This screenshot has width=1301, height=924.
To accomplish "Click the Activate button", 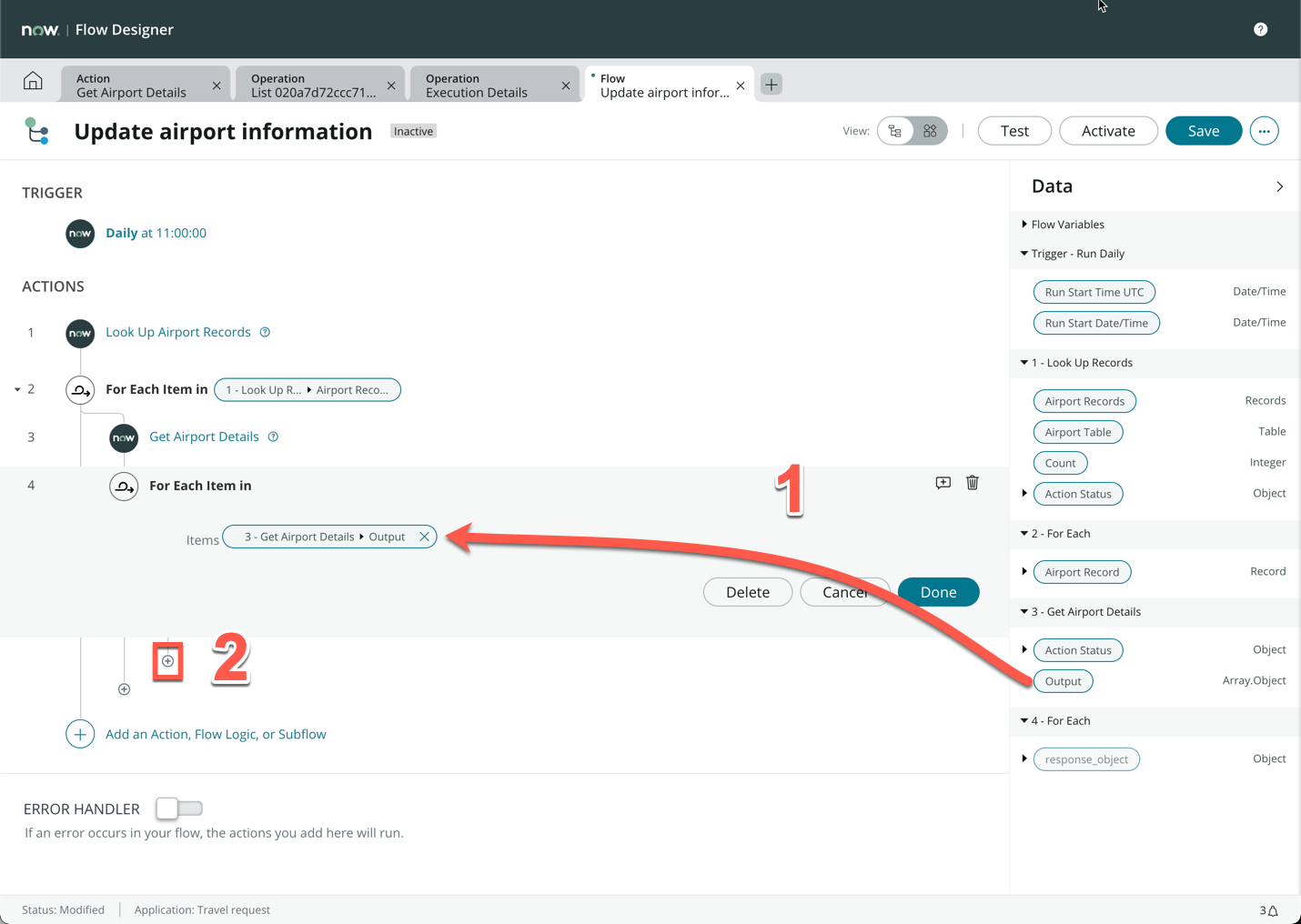I will point(1108,131).
